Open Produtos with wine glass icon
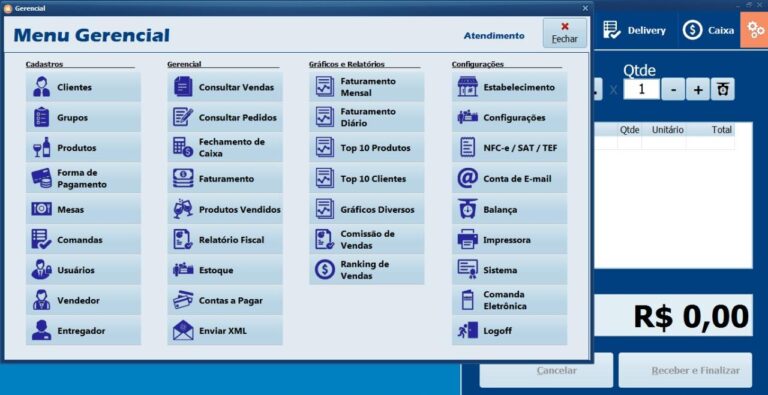 click(x=83, y=148)
